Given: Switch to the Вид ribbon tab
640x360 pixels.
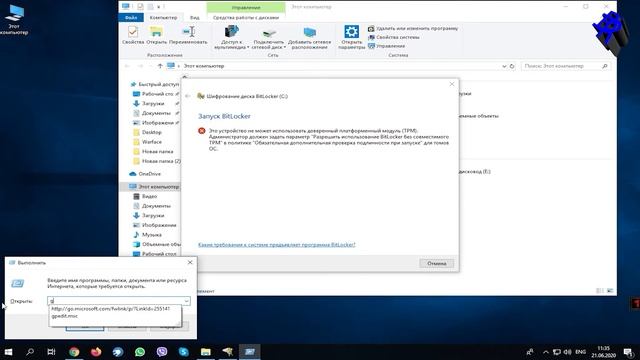Looking at the screenshot, I should tap(195, 18).
